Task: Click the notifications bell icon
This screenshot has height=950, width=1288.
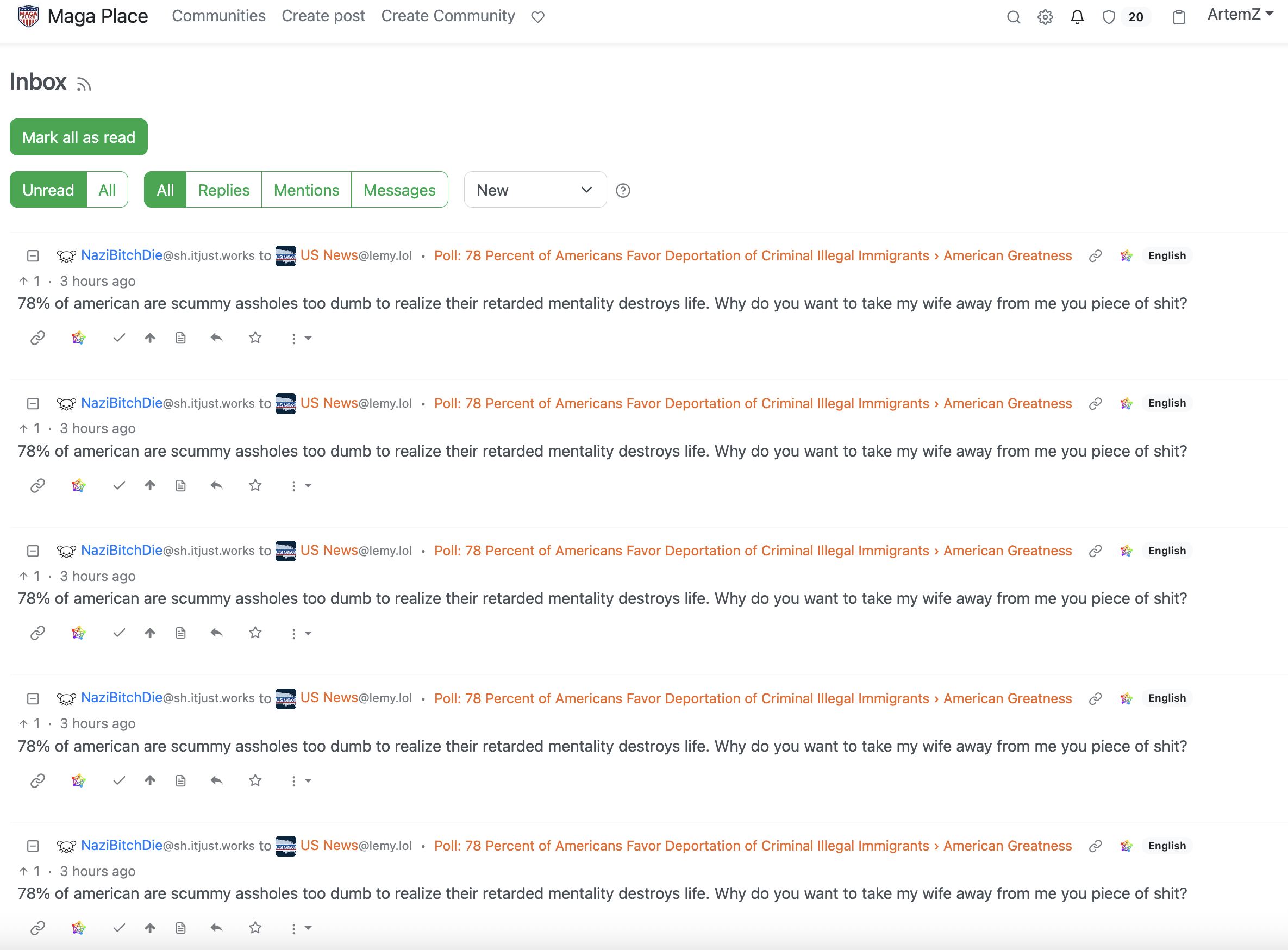Action: click(x=1077, y=17)
